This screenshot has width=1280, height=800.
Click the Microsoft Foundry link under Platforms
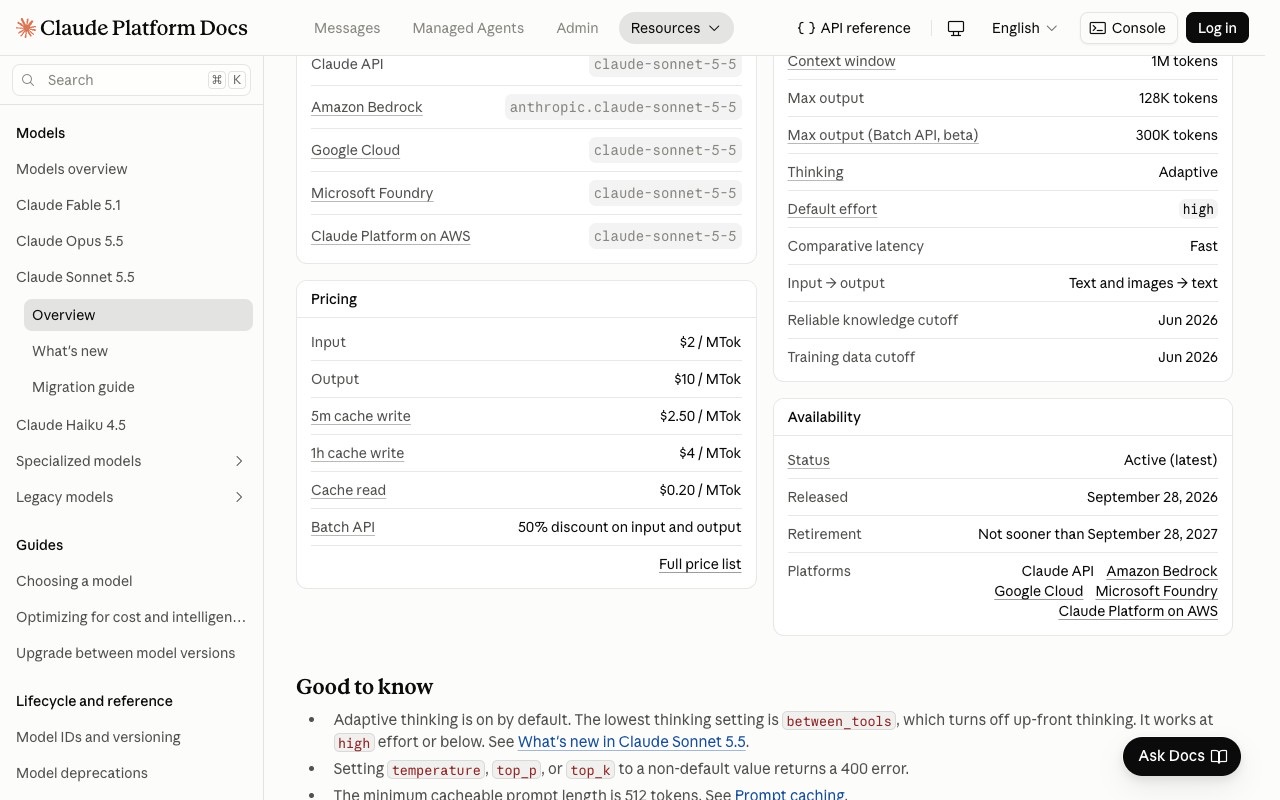(x=1156, y=591)
